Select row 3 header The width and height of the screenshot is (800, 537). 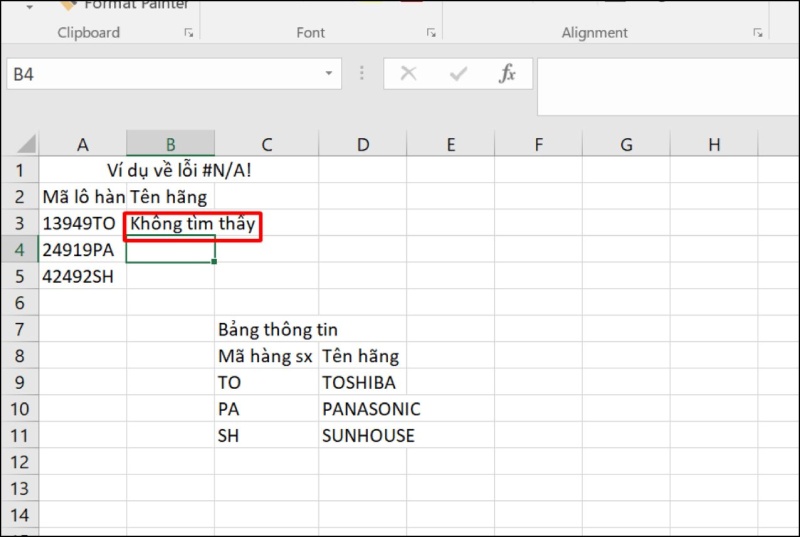20,223
